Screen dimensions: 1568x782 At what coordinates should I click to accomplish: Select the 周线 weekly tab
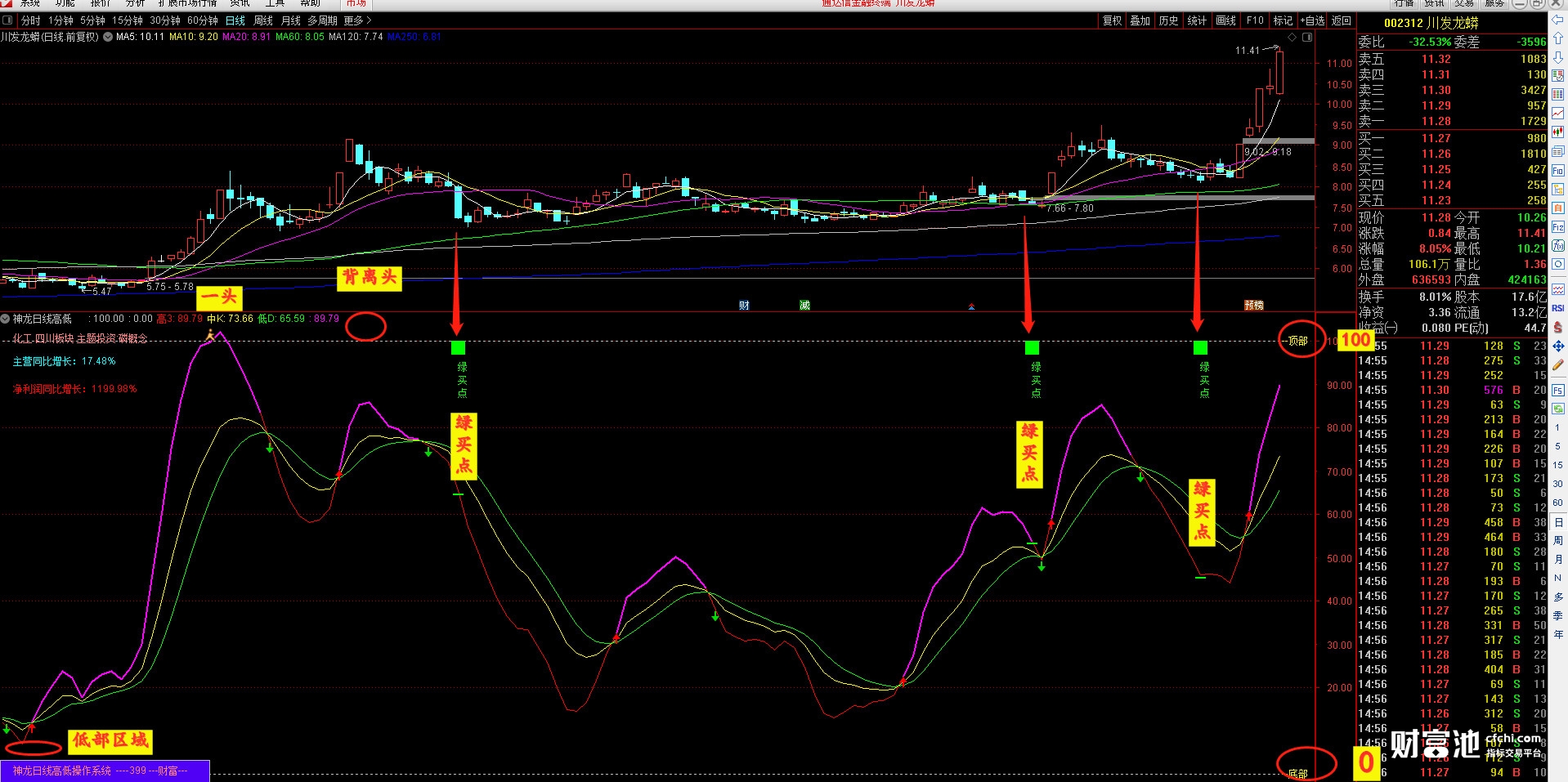tap(263, 20)
